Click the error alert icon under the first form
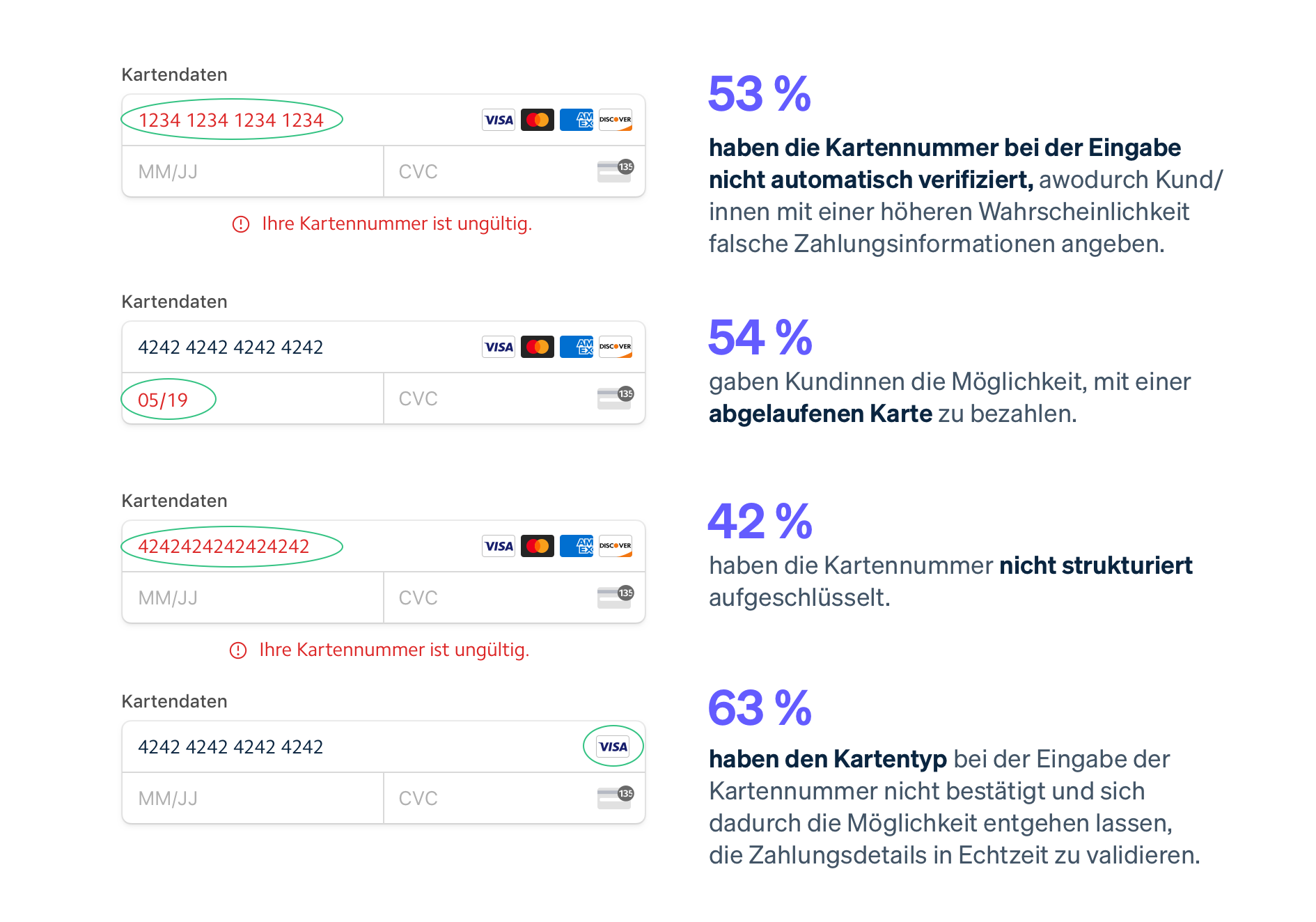This screenshot has width=1316, height=922. [240, 224]
